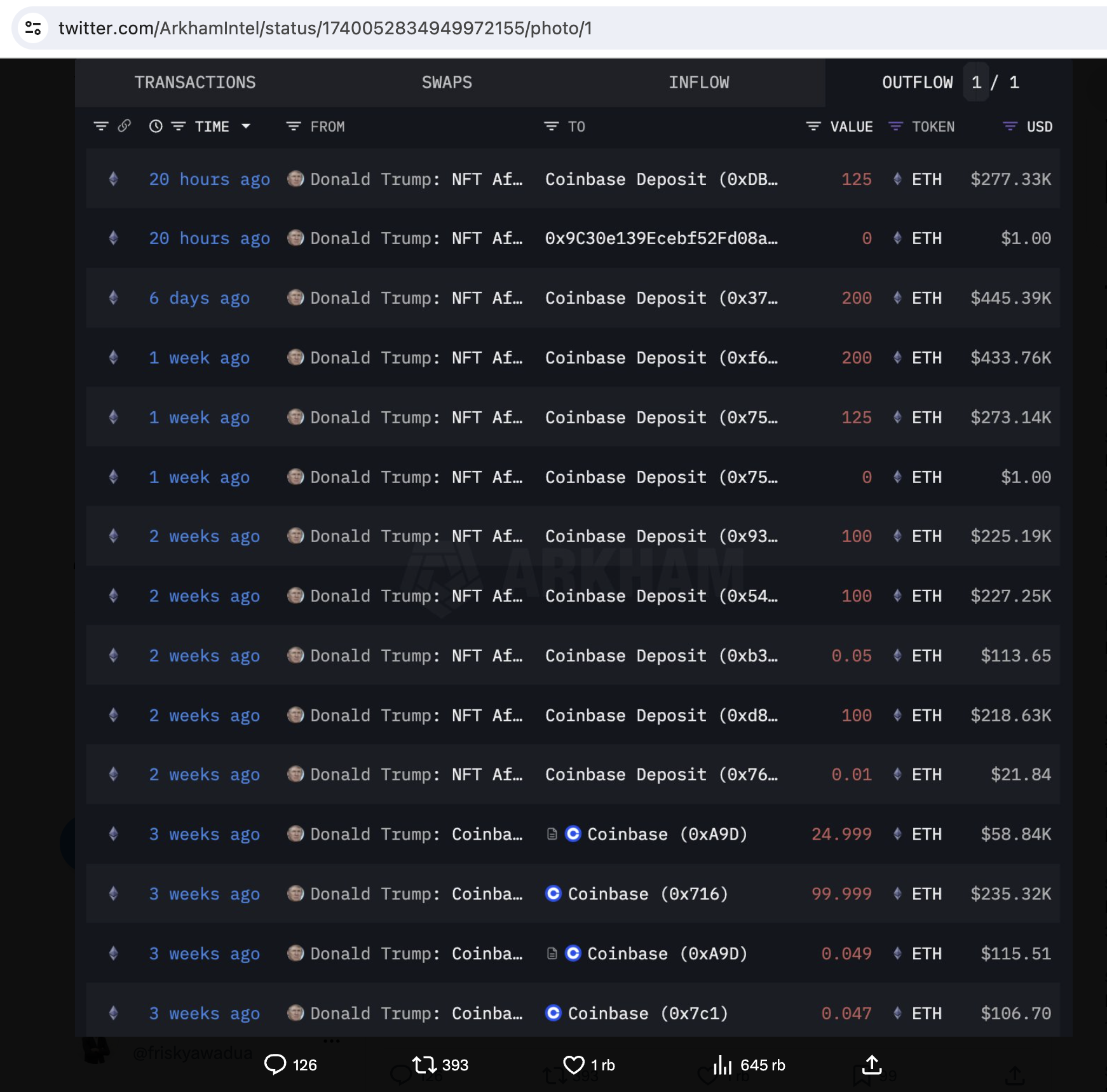Screen dimensions: 1107x1092
Task: Click the clock icon beside TIME
Action: (x=156, y=126)
